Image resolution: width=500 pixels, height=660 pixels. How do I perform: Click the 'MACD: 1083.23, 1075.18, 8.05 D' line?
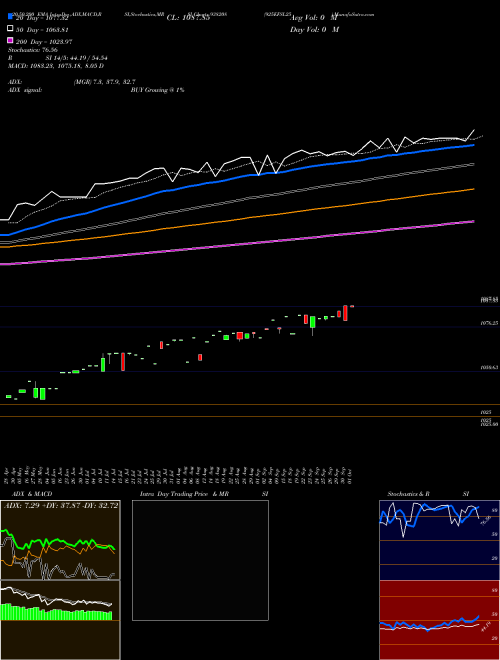56,66
